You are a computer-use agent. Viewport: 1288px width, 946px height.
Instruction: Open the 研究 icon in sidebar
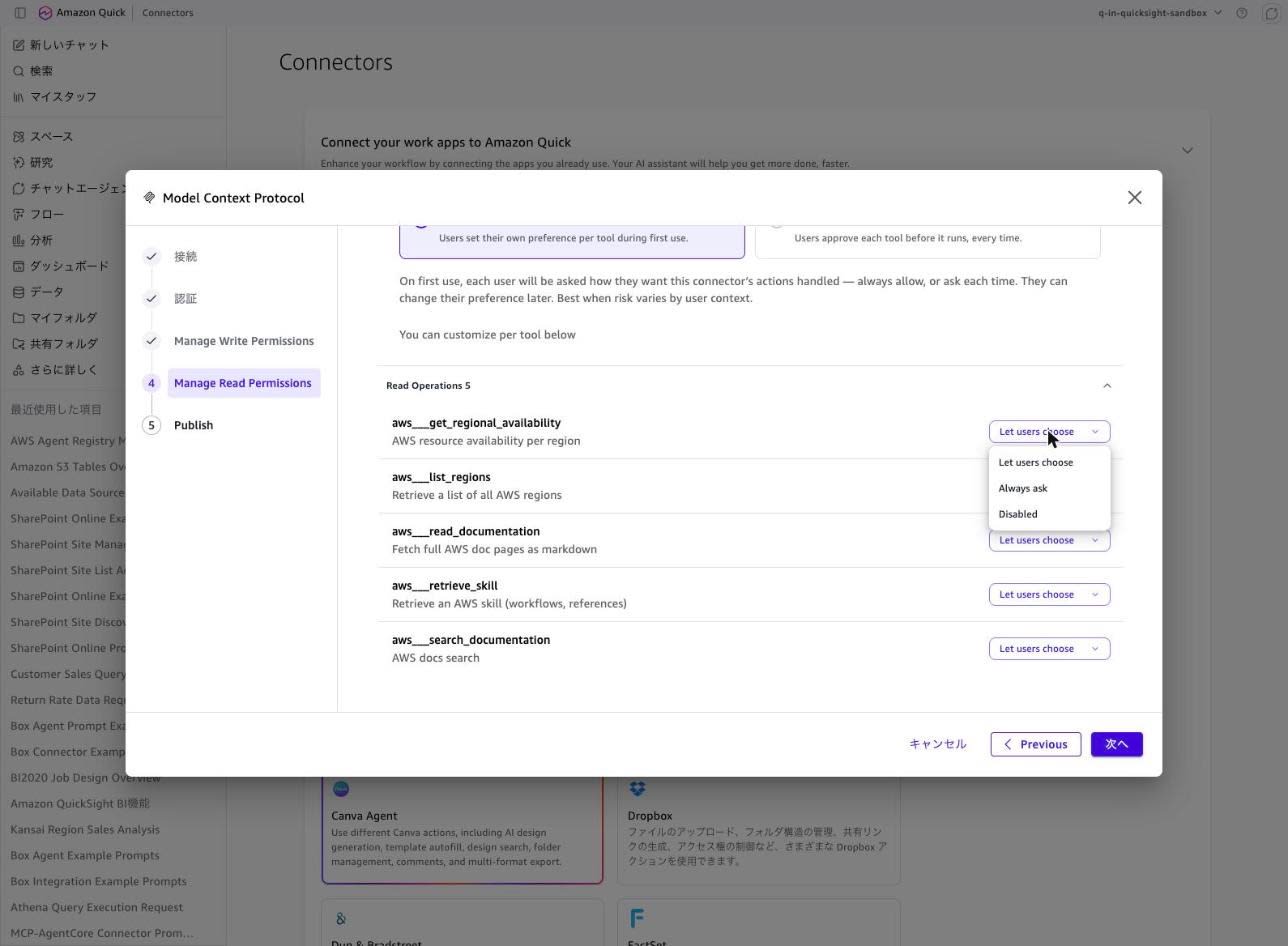[18, 163]
